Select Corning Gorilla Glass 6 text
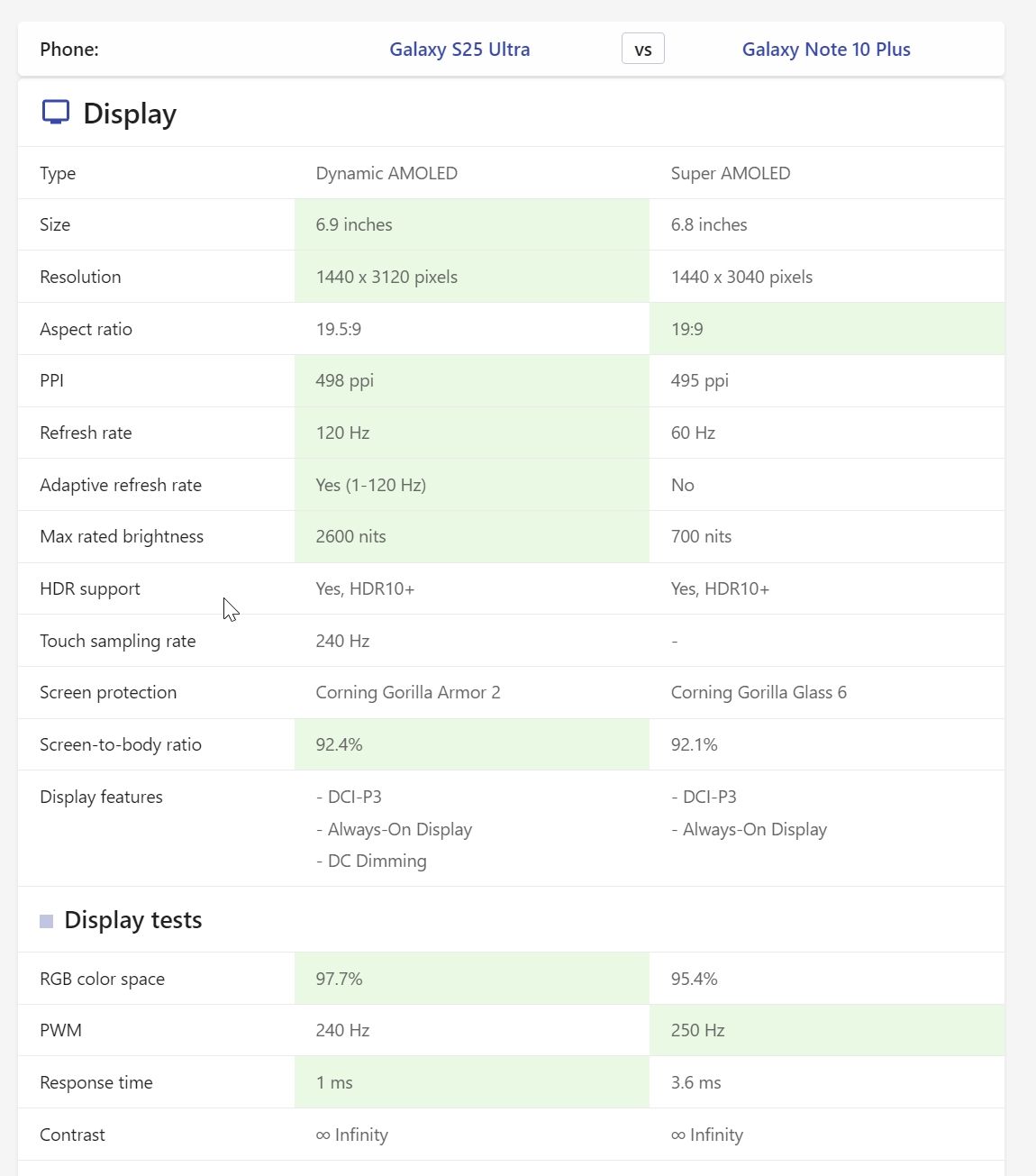1036x1176 pixels. click(759, 692)
